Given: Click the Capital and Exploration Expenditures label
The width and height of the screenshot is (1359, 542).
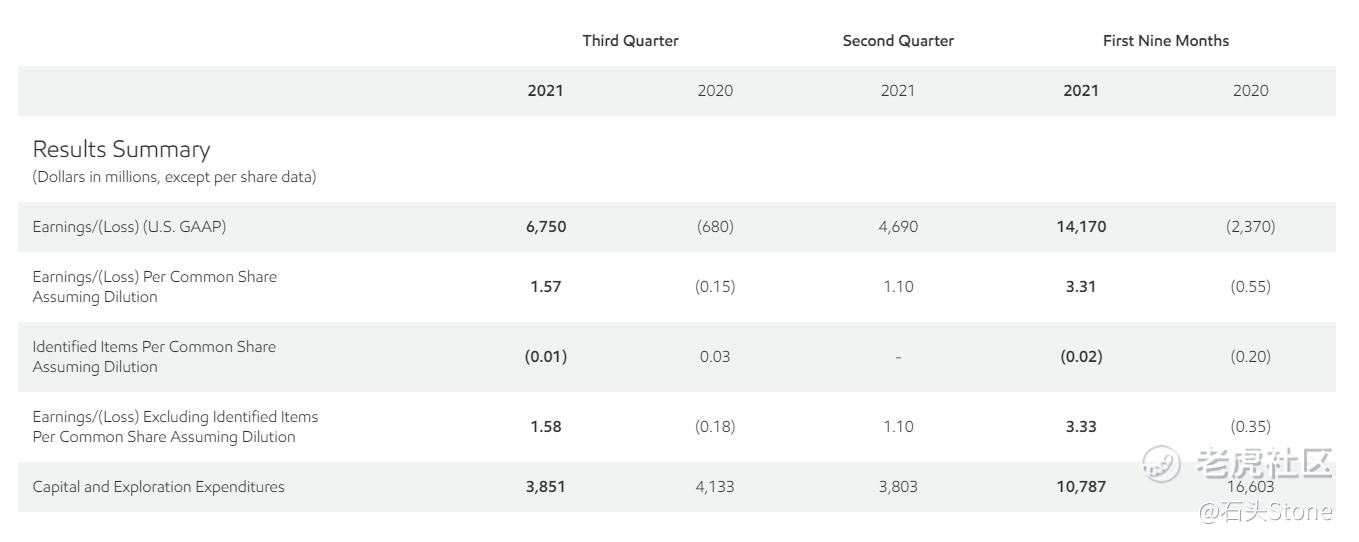Looking at the screenshot, I should pyautogui.click(x=158, y=487).
